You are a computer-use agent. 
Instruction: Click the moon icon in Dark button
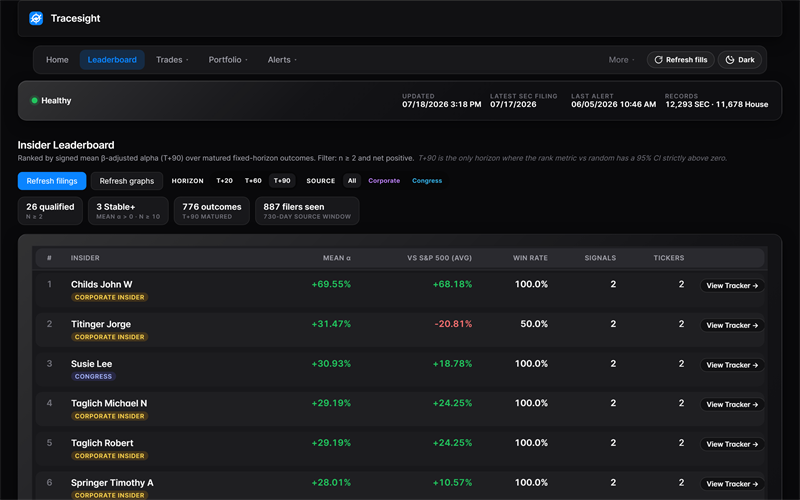[x=730, y=60]
